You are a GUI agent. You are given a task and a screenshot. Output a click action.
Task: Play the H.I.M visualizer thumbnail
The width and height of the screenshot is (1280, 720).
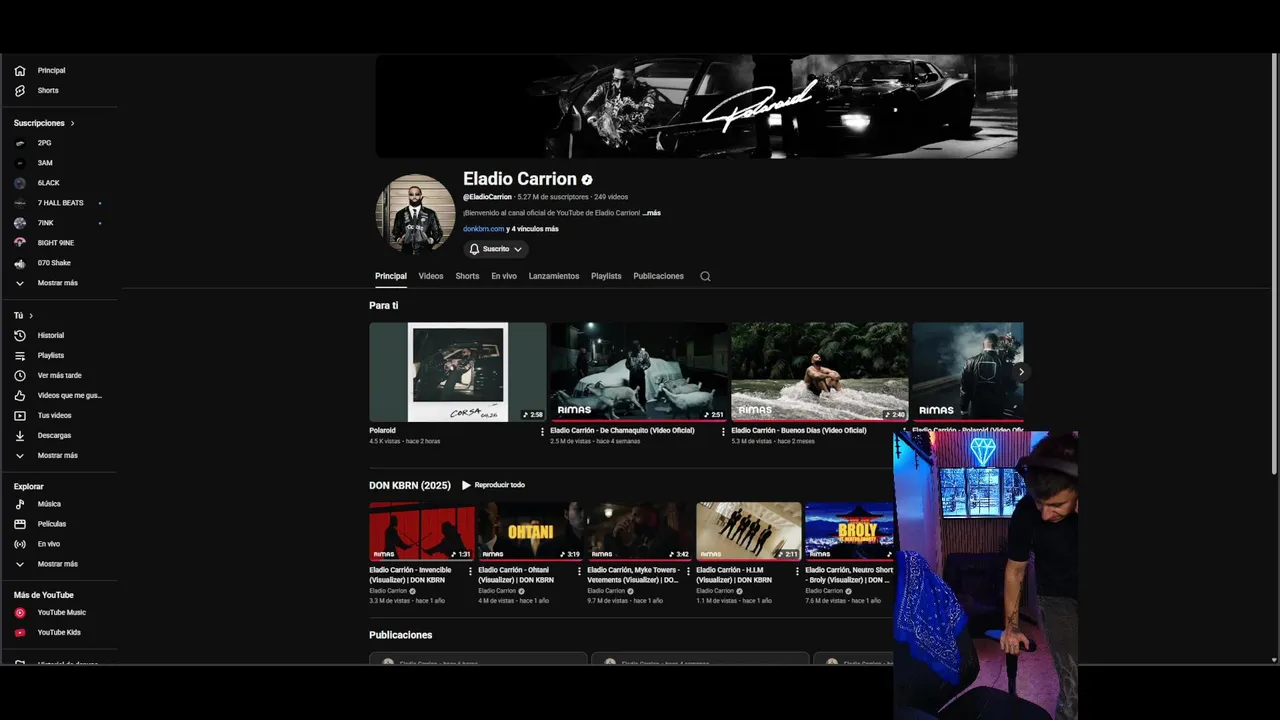pyautogui.click(x=749, y=531)
